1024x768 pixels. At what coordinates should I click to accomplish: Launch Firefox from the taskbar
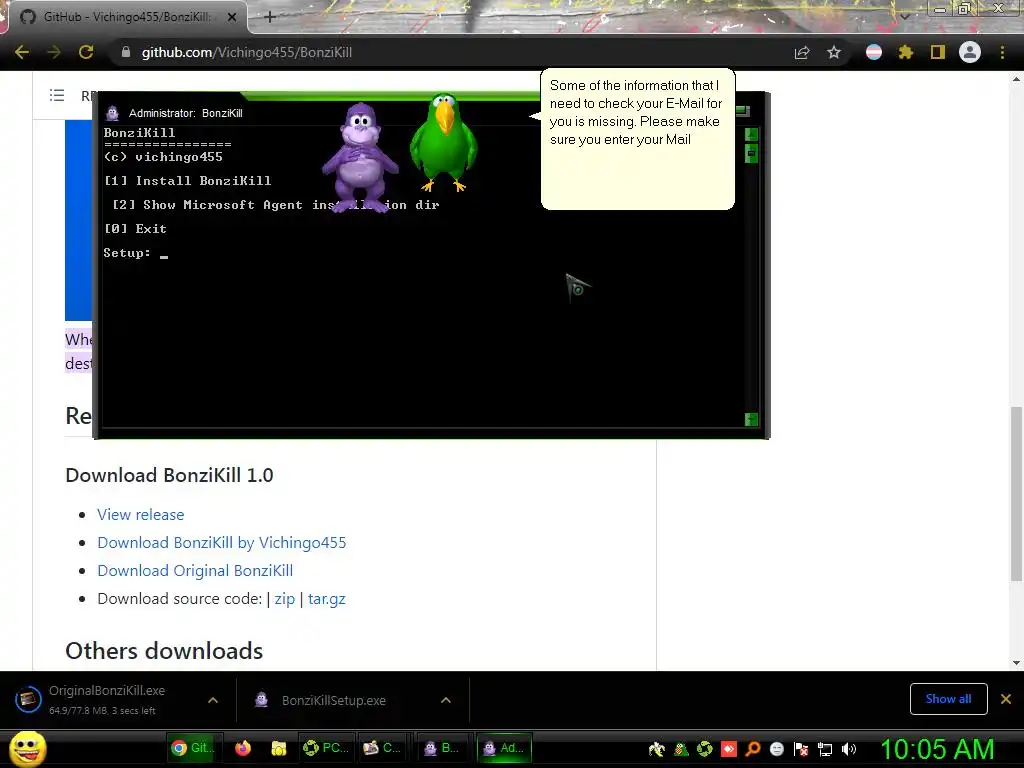coord(243,748)
